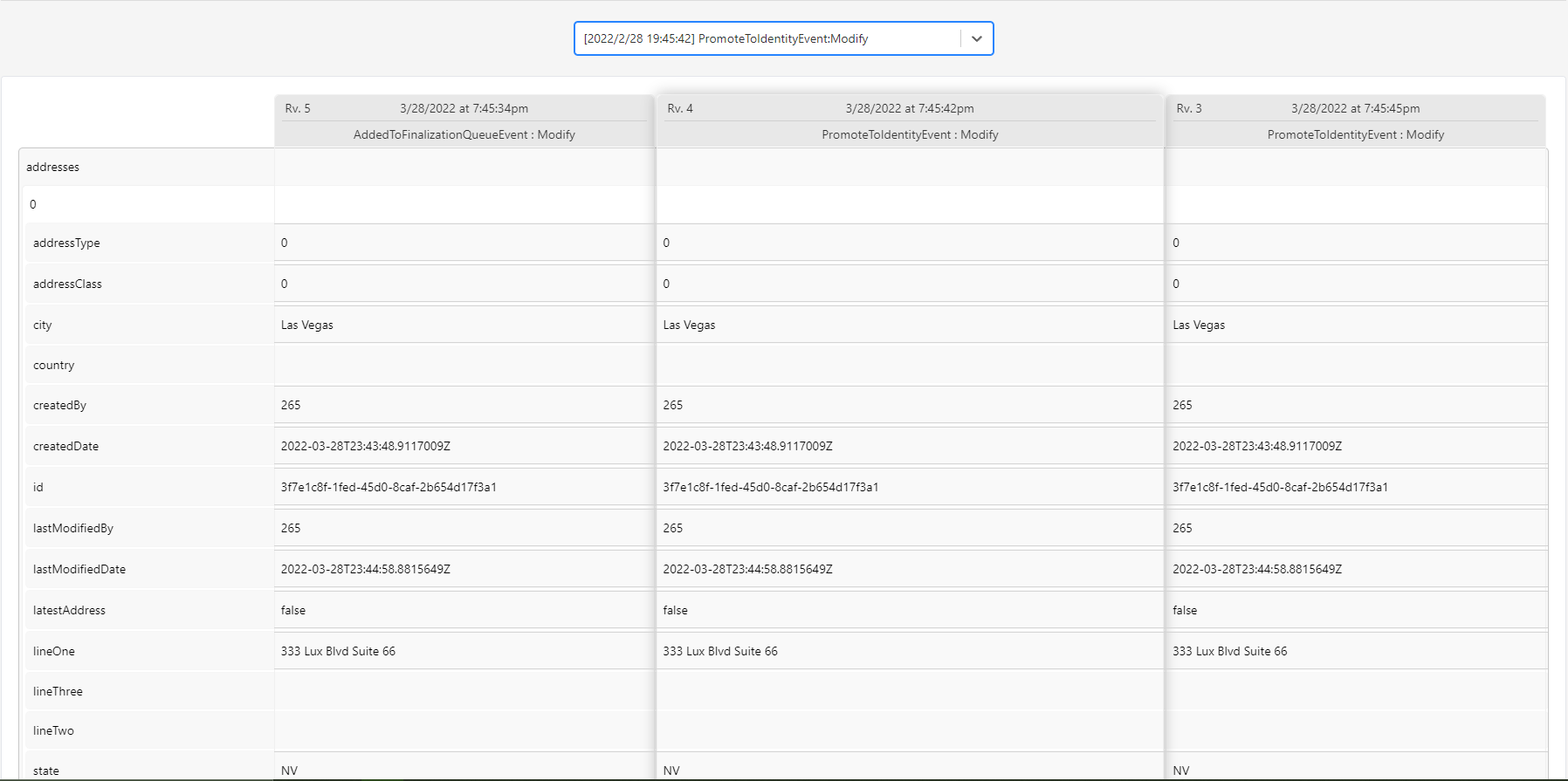Image resolution: width=1568 pixels, height=781 pixels.
Task: Click the id value in Rv. 5 column
Action: point(389,487)
